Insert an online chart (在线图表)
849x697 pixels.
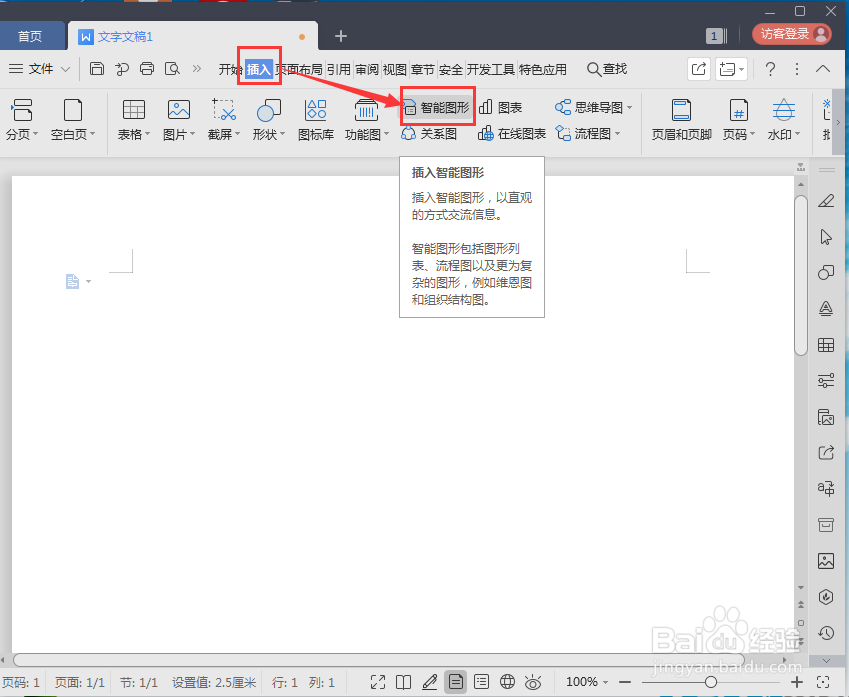pyautogui.click(x=512, y=133)
